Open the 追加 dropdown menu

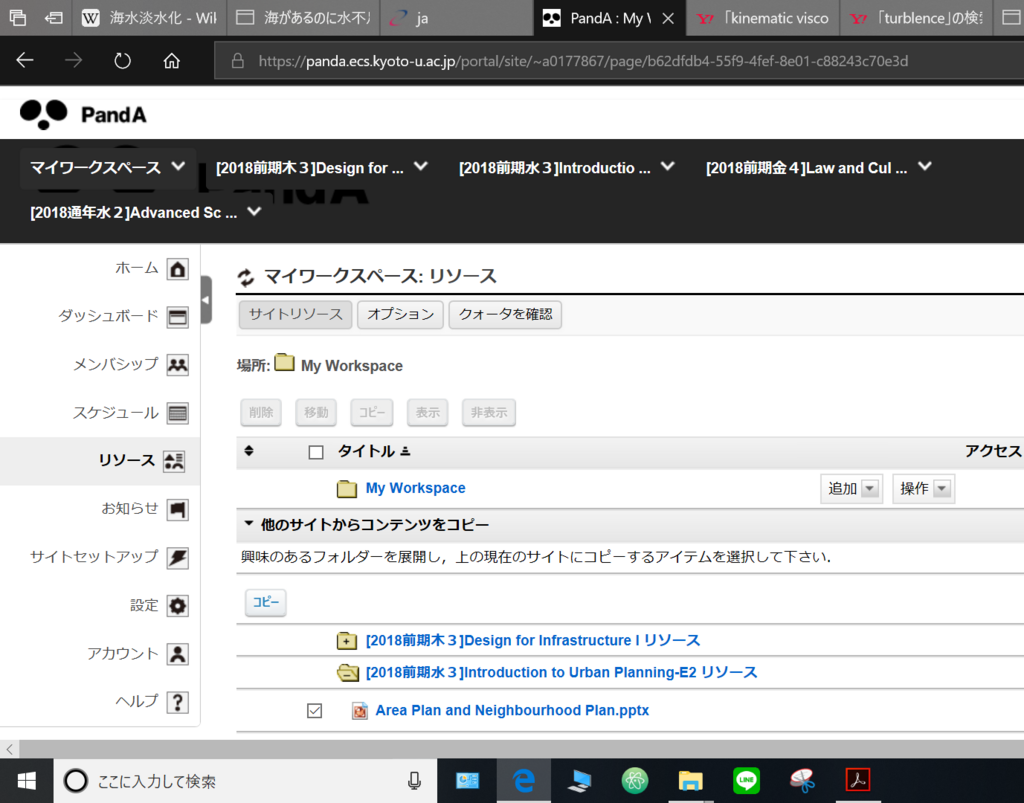(x=851, y=488)
